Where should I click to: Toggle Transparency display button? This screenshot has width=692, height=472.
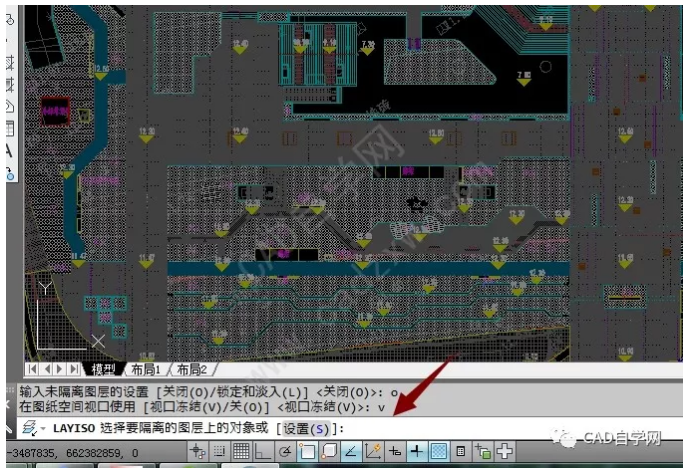tap(439, 451)
